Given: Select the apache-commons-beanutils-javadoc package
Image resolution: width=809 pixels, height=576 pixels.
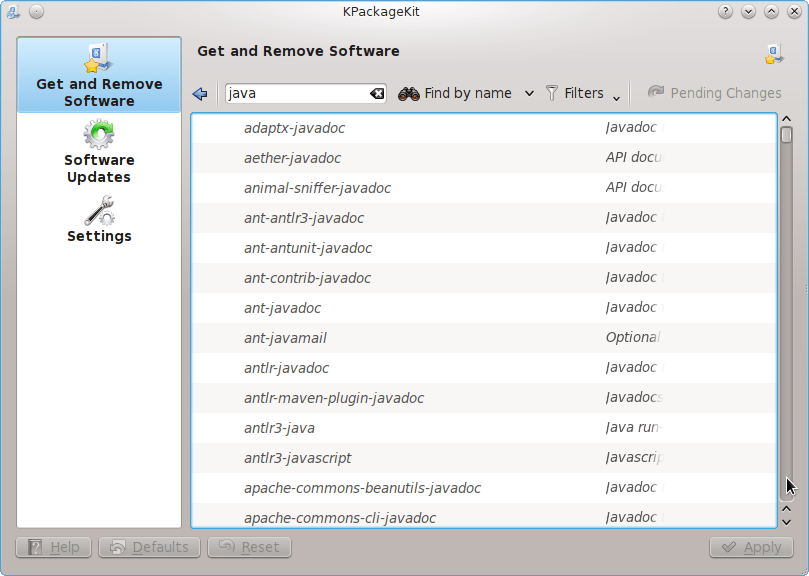Looking at the screenshot, I should tap(484, 487).
